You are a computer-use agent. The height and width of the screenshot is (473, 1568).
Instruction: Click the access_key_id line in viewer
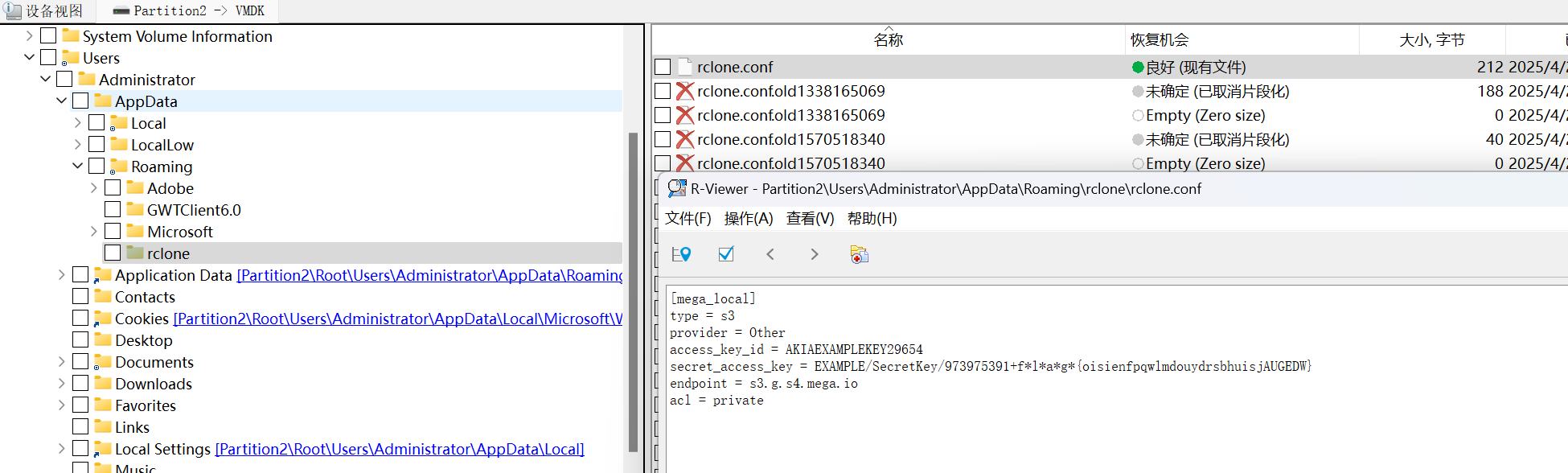pyautogui.click(x=796, y=349)
